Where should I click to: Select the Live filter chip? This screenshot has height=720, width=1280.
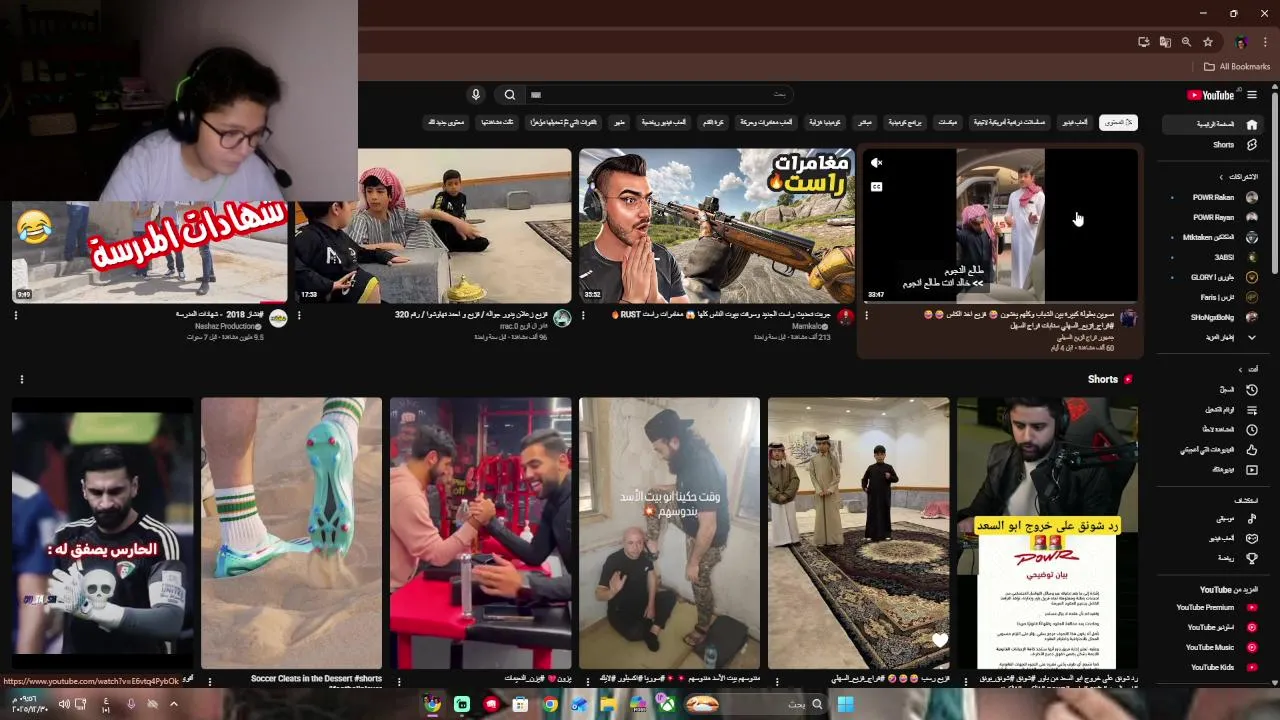coord(865,122)
